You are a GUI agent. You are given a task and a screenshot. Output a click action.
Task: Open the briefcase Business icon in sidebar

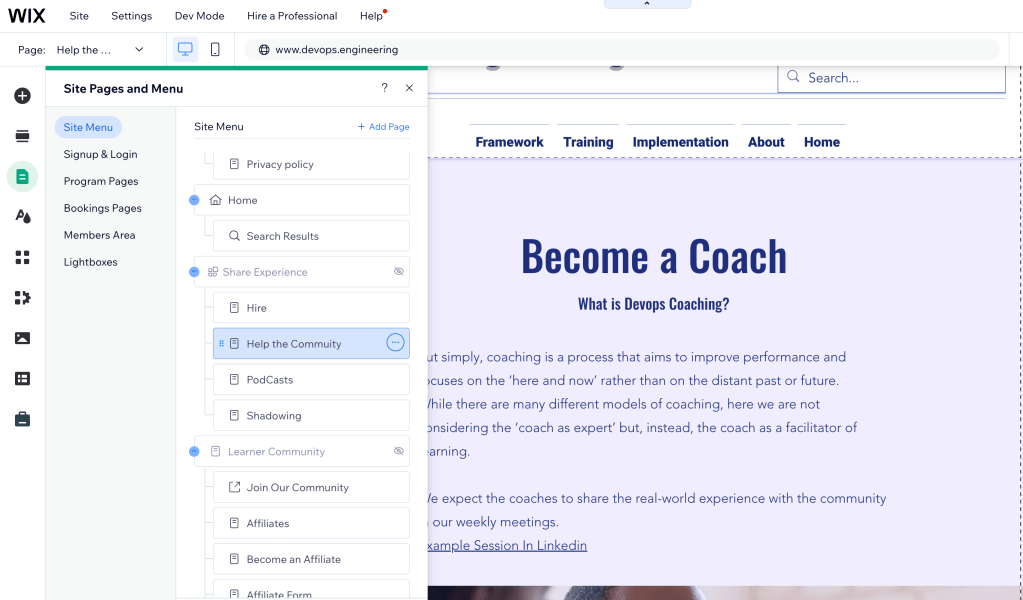pyautogui.click(x=22, y=419)
